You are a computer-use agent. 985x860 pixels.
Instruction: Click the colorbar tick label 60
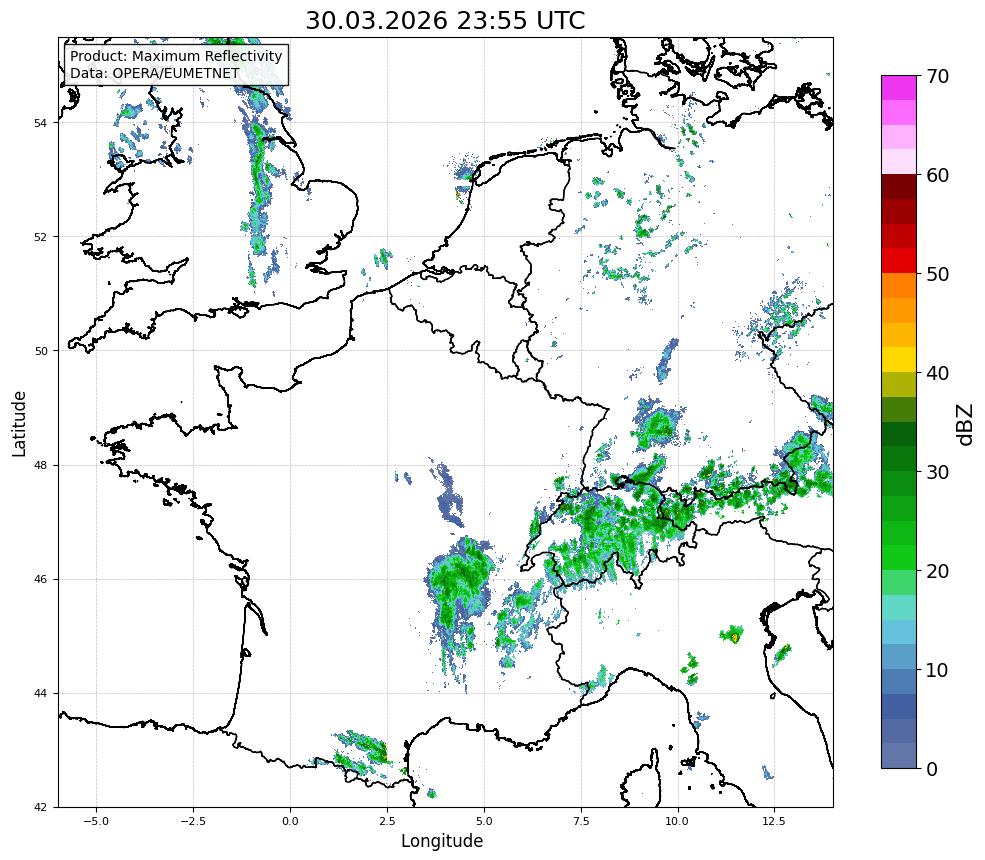point(937,175)
